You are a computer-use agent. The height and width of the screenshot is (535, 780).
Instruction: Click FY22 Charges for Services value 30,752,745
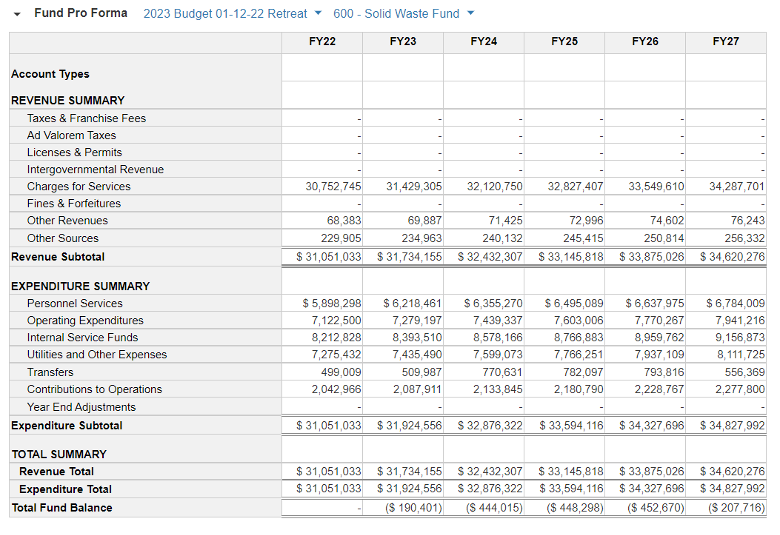pos(333,187)
